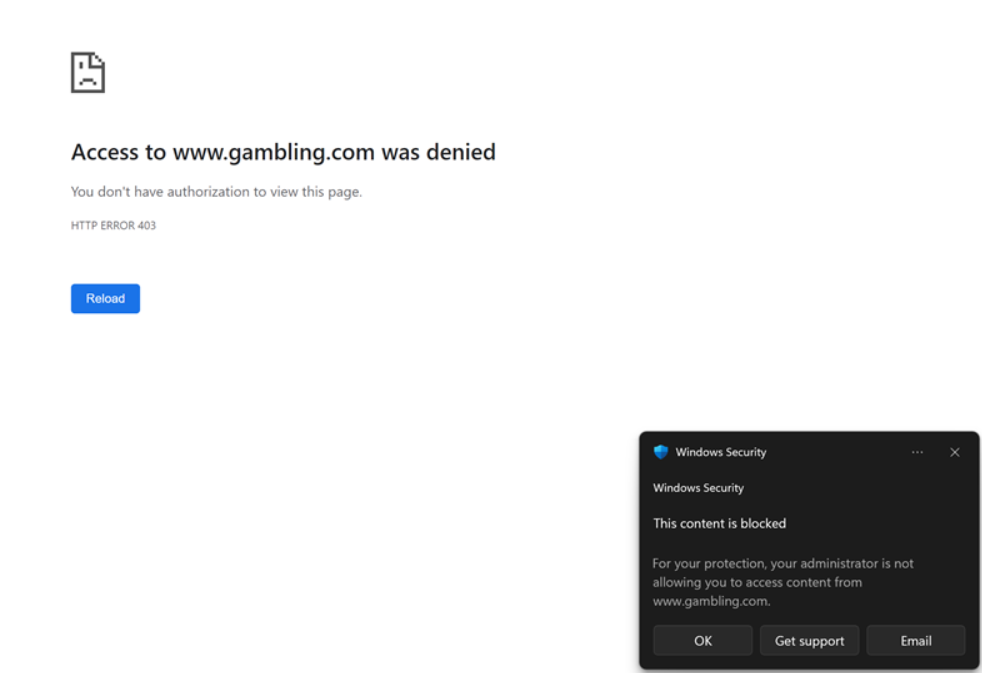Click '403' in the error code line
The image size is (982, 673).
pyautogui.click(x=146, y=226)
